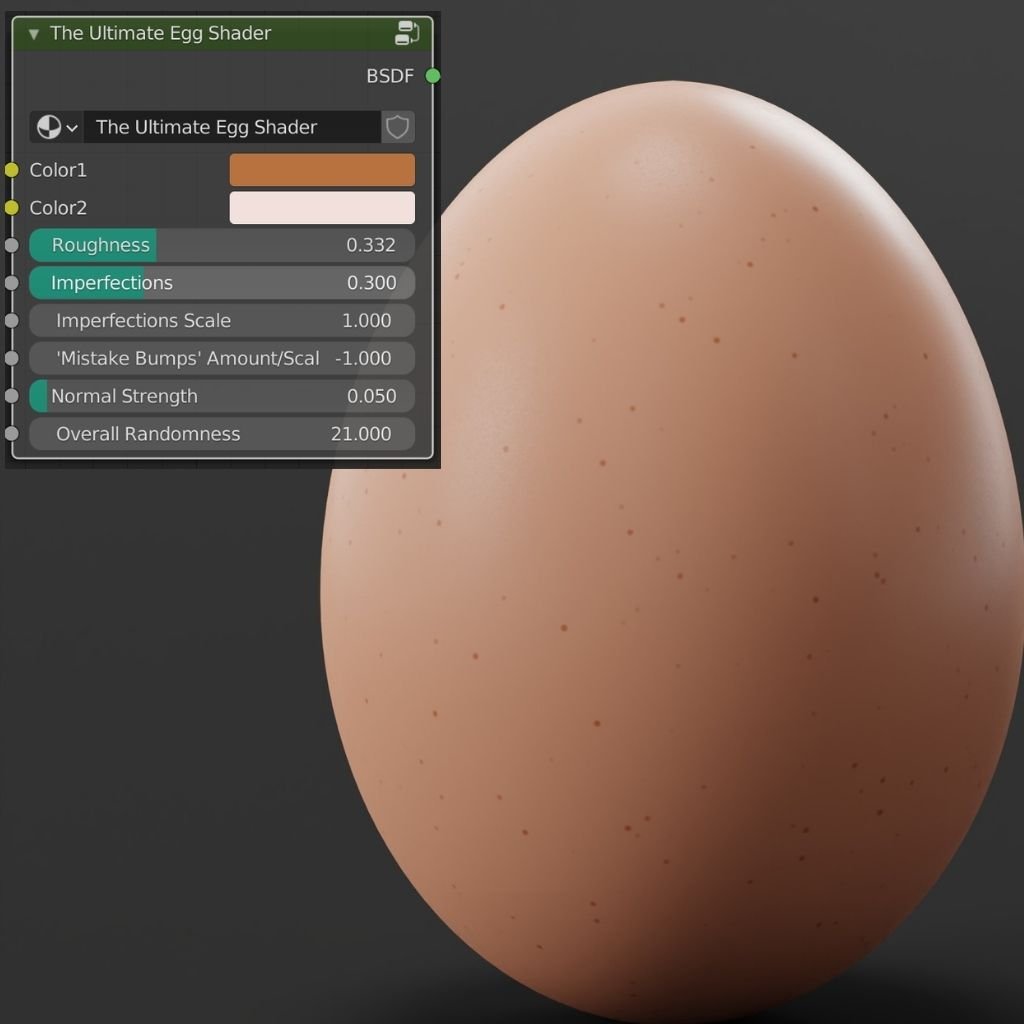1024x1024 pixels.
Task: Click the yellow Color1 input socket
Action: (x=11, y=169)
